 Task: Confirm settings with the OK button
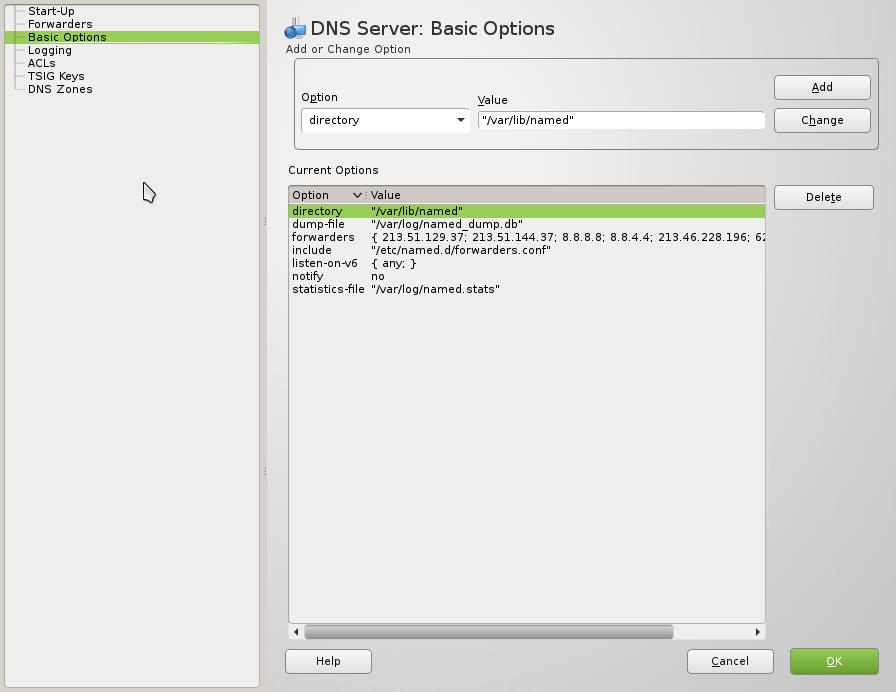834,661
